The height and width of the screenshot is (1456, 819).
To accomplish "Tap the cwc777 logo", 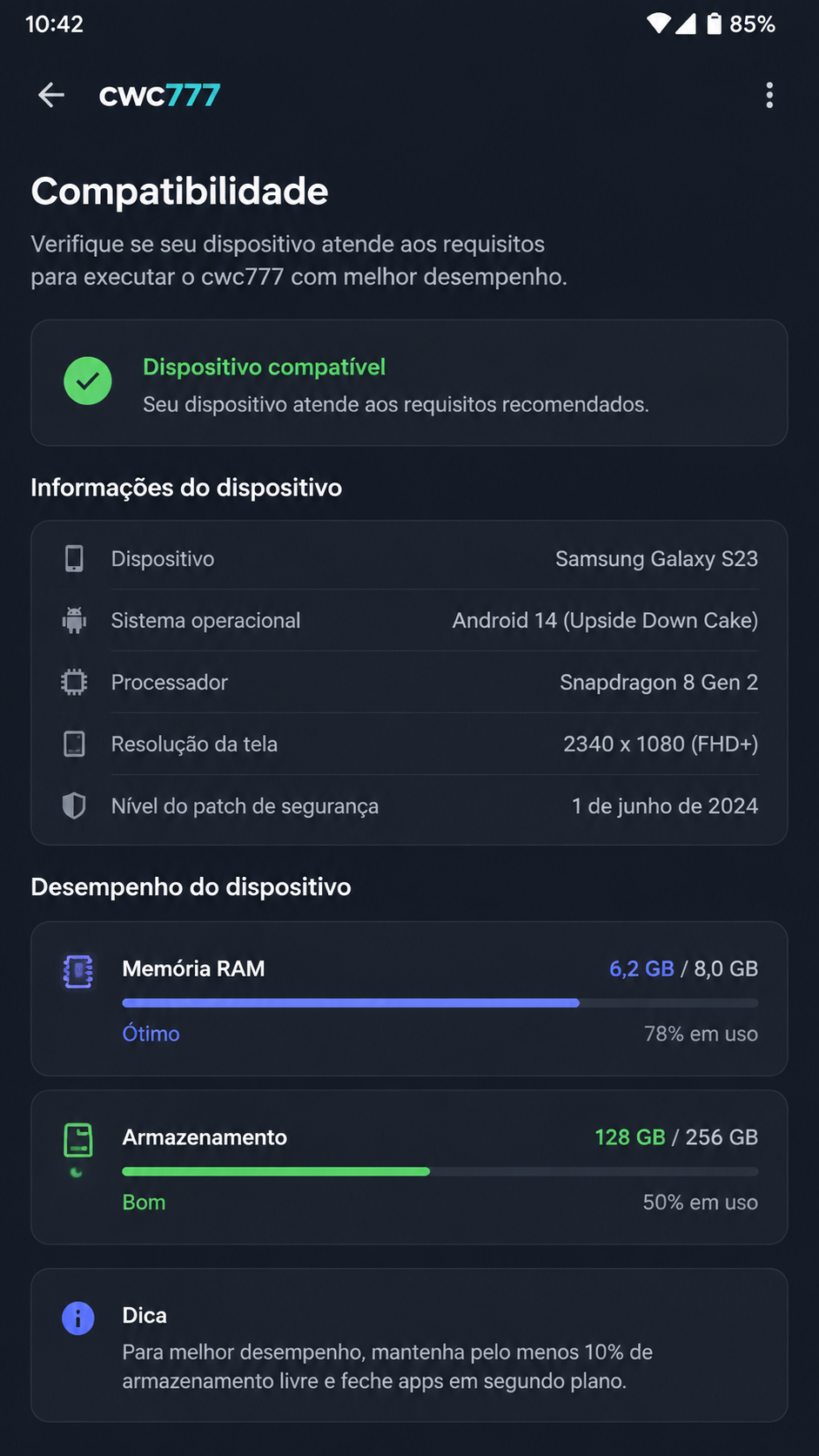I will click(x=159, y=95).
